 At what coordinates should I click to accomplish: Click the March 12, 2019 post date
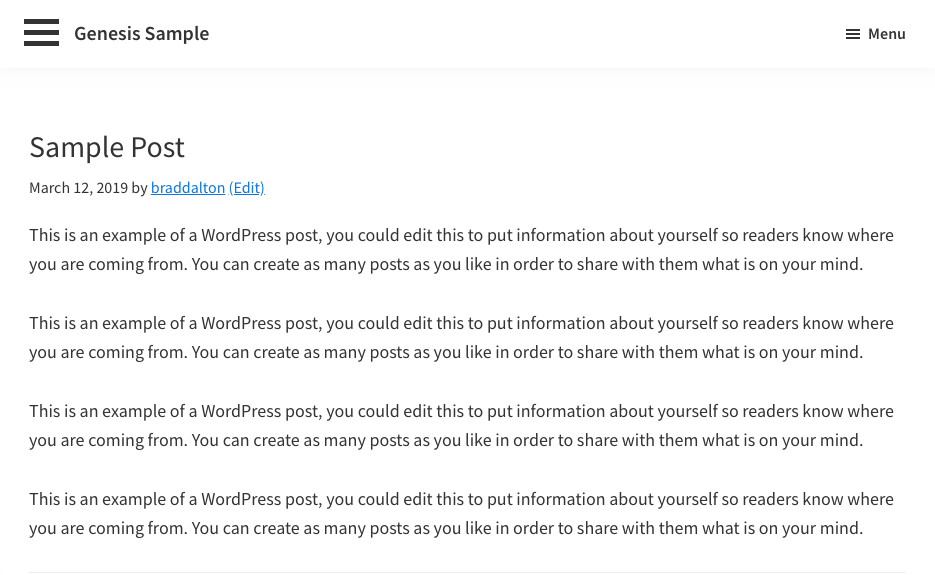click(x=78, y=188)
